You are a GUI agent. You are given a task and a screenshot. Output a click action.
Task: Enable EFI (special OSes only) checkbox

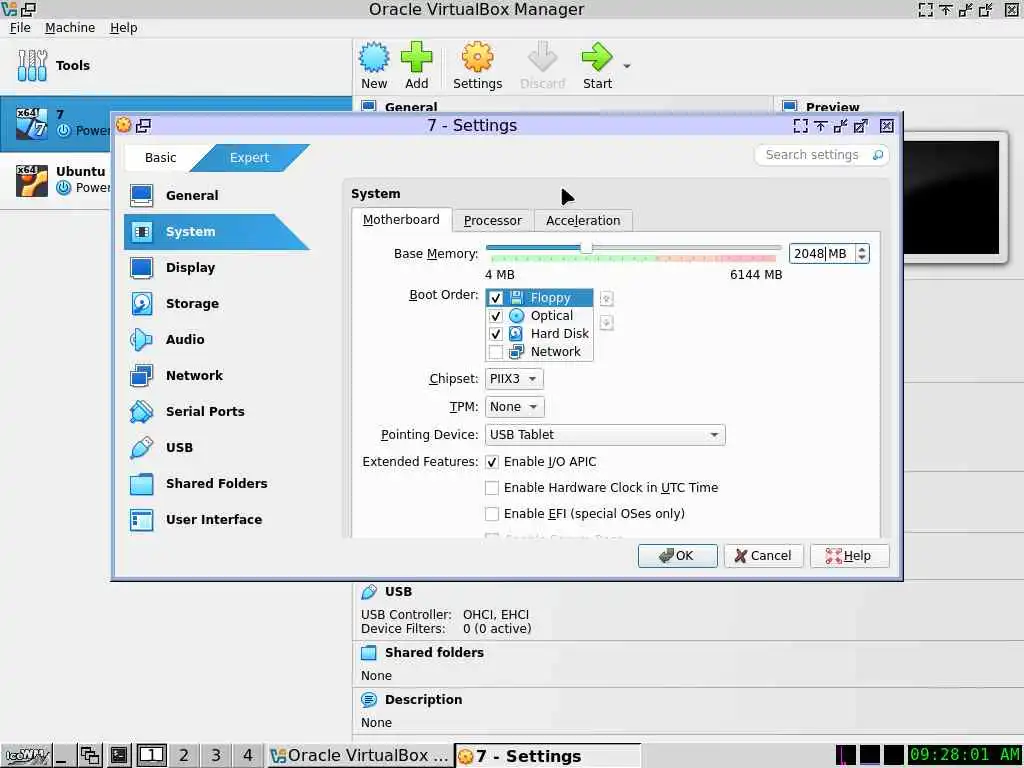pos(492,514)
